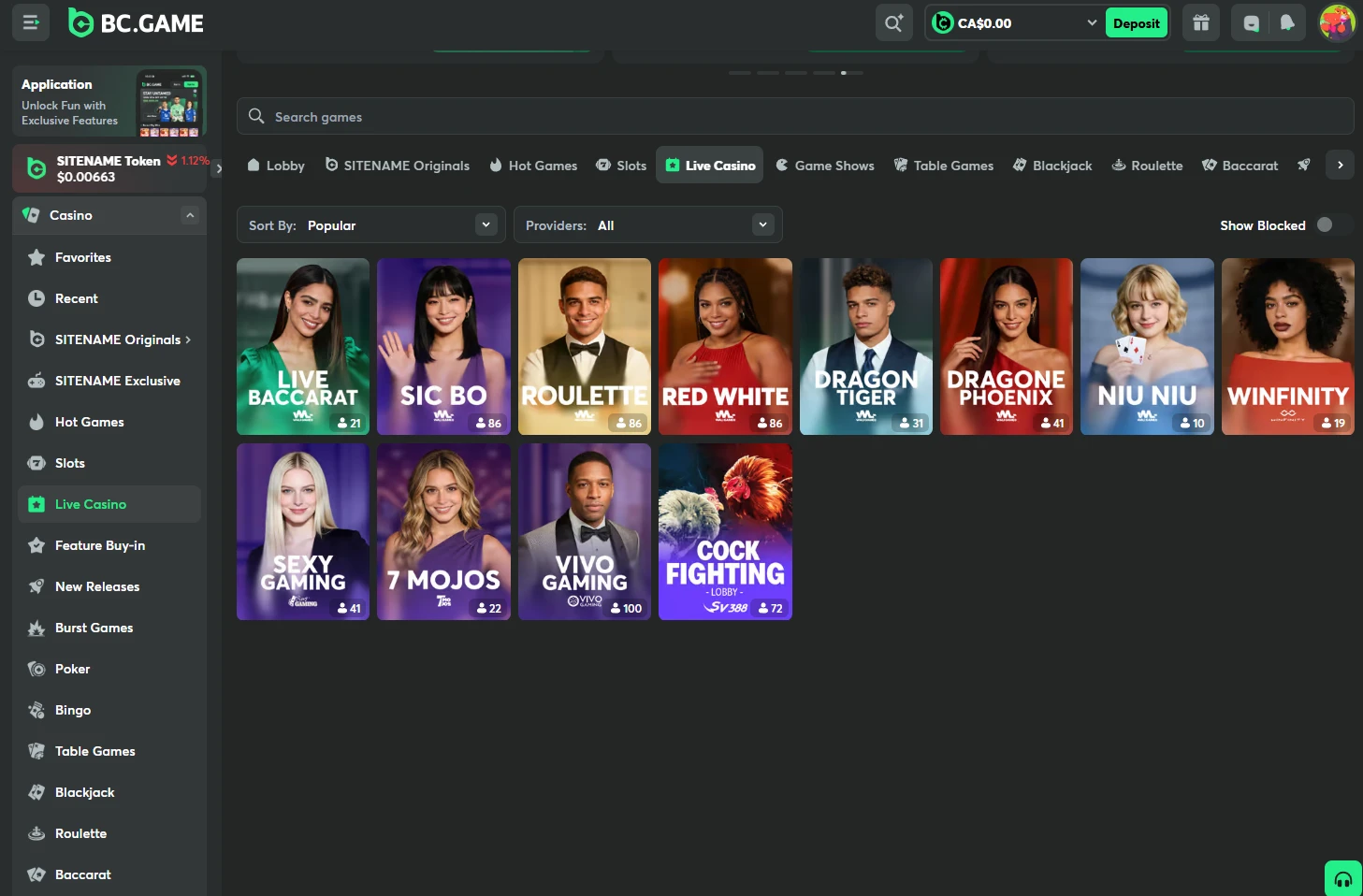Click the search magnifier icon in the header
The image size is (1363, 896).
tap(892, 22)
